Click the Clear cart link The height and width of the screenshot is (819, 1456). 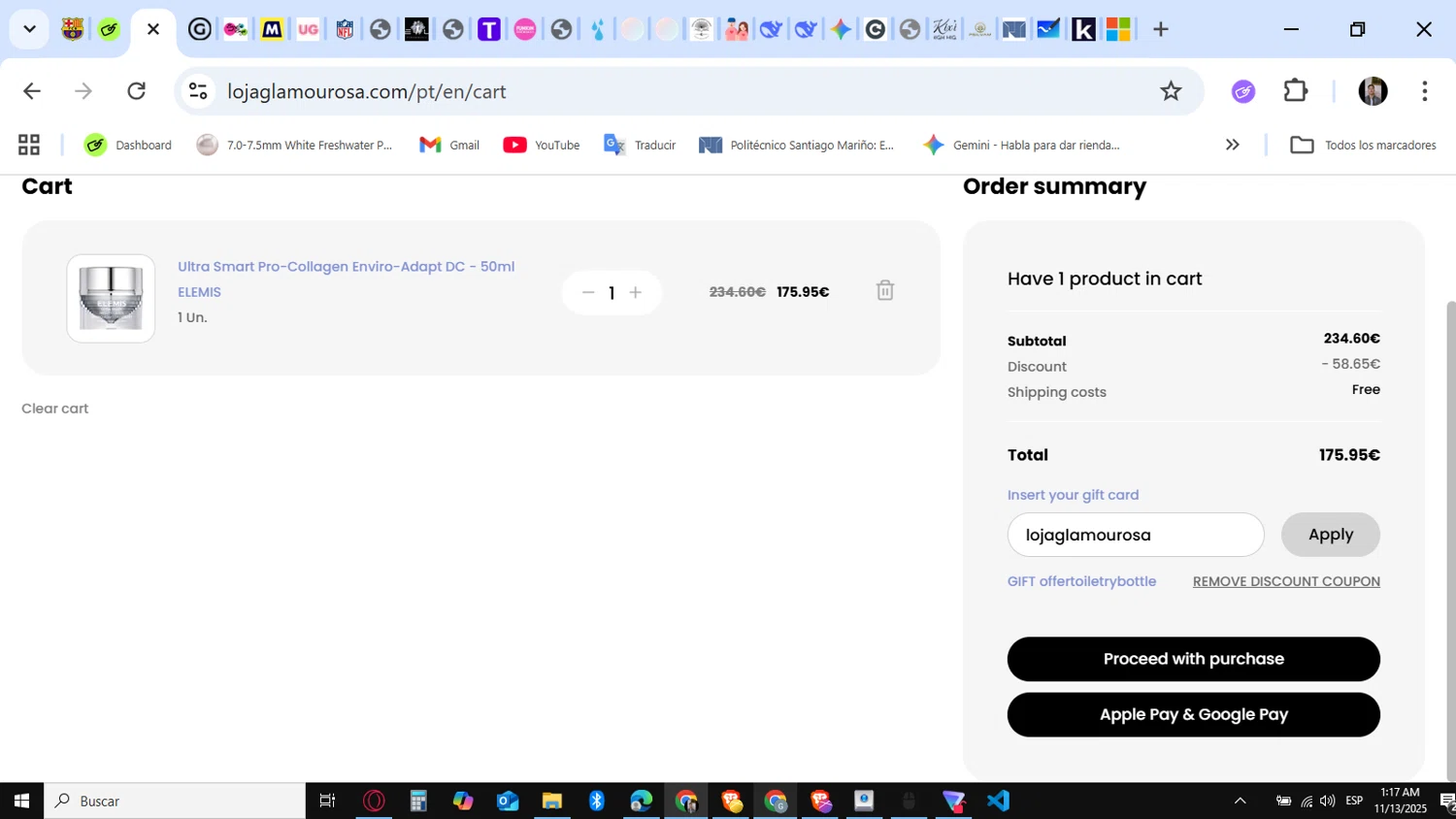point(55,409)
